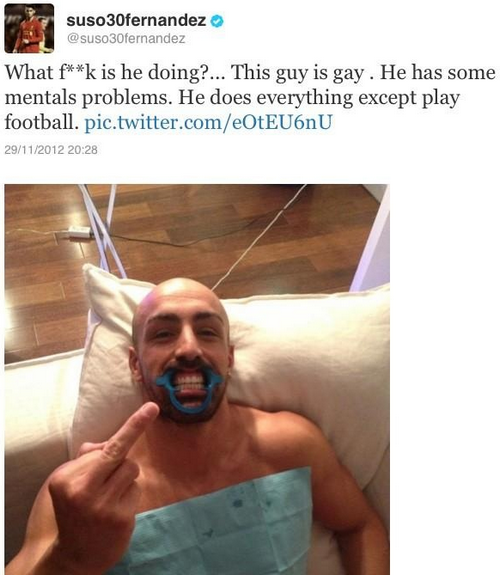Image resolution: width=500 pixels, height=575 pixels.
Task: Click the blue verified badge icon
Action: [217, 21]
